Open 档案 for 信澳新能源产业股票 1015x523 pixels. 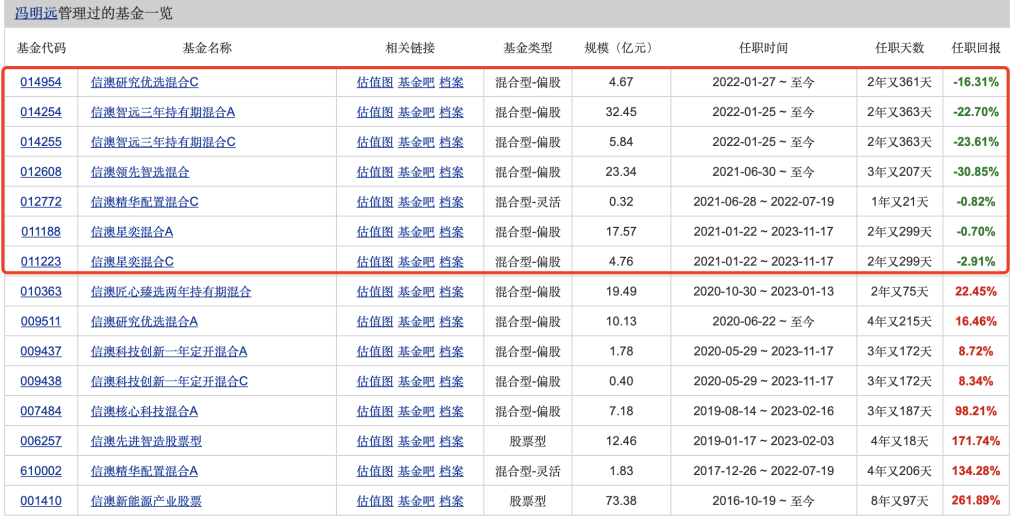coord(451,500)
